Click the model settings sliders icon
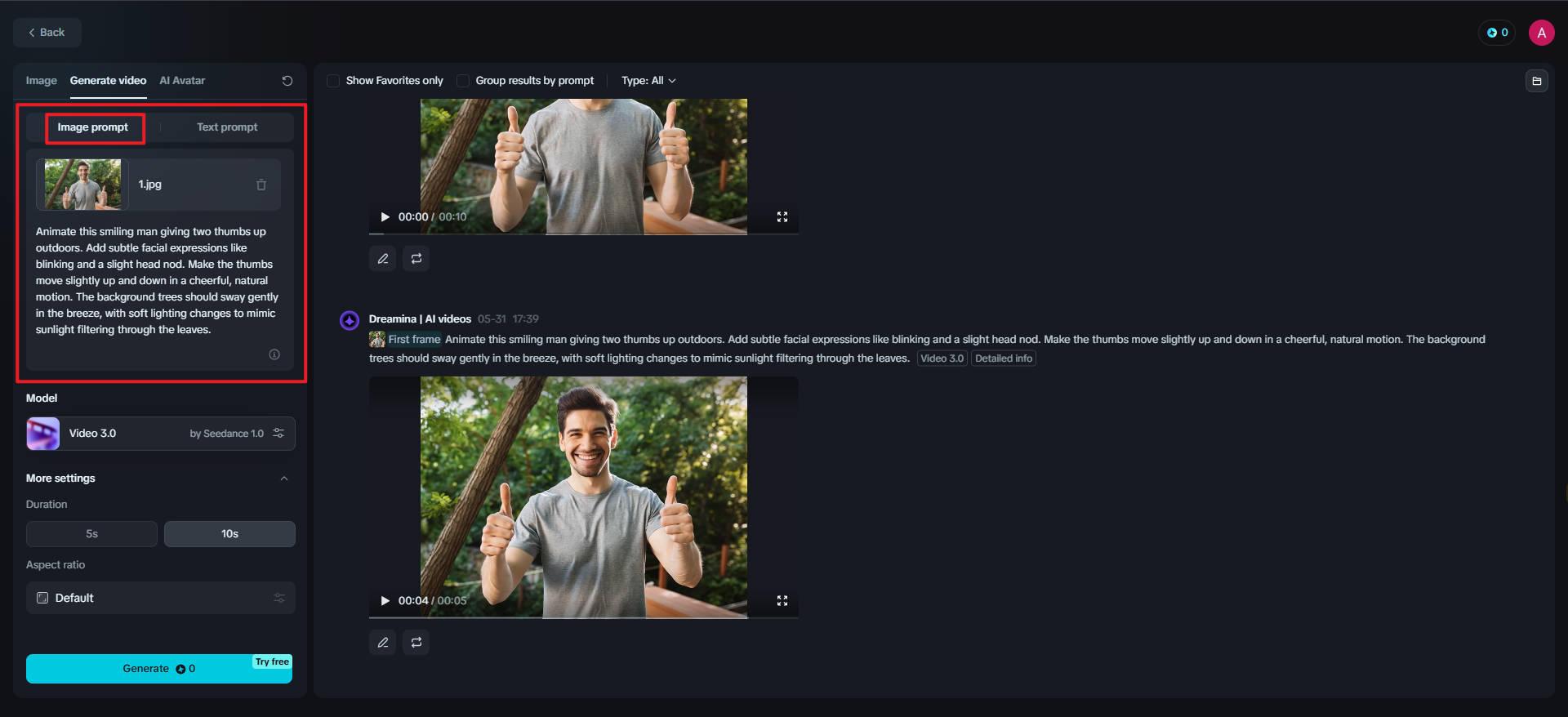 pyautogui.click(x=278, y=434)
